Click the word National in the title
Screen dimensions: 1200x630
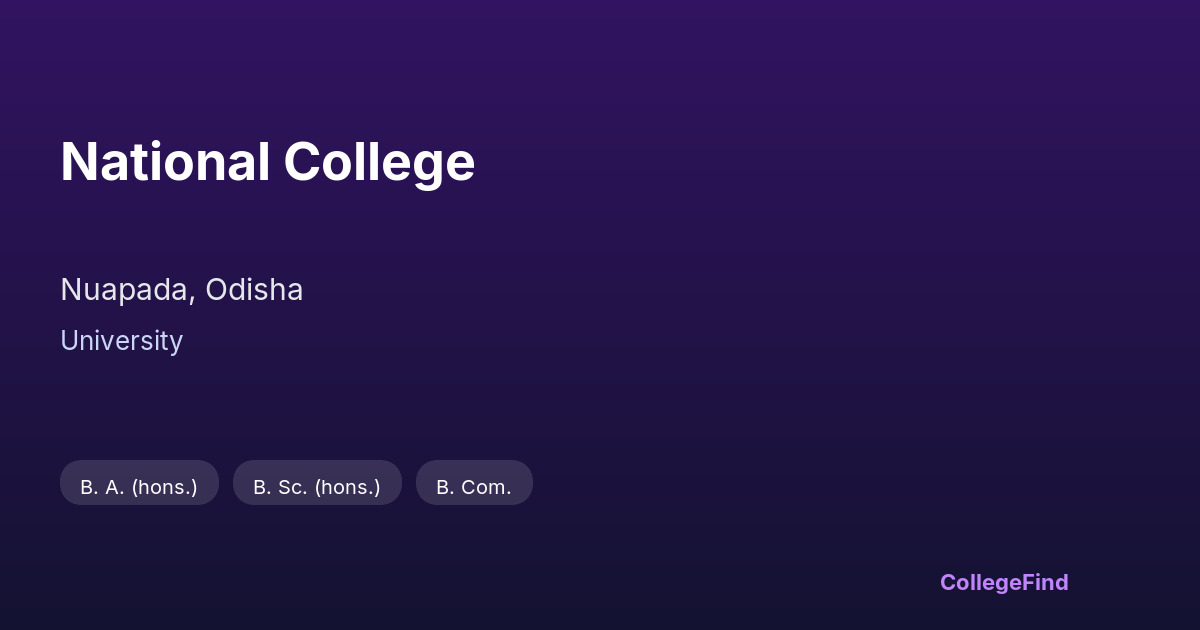pyautogui.click(x=165, y=162)
